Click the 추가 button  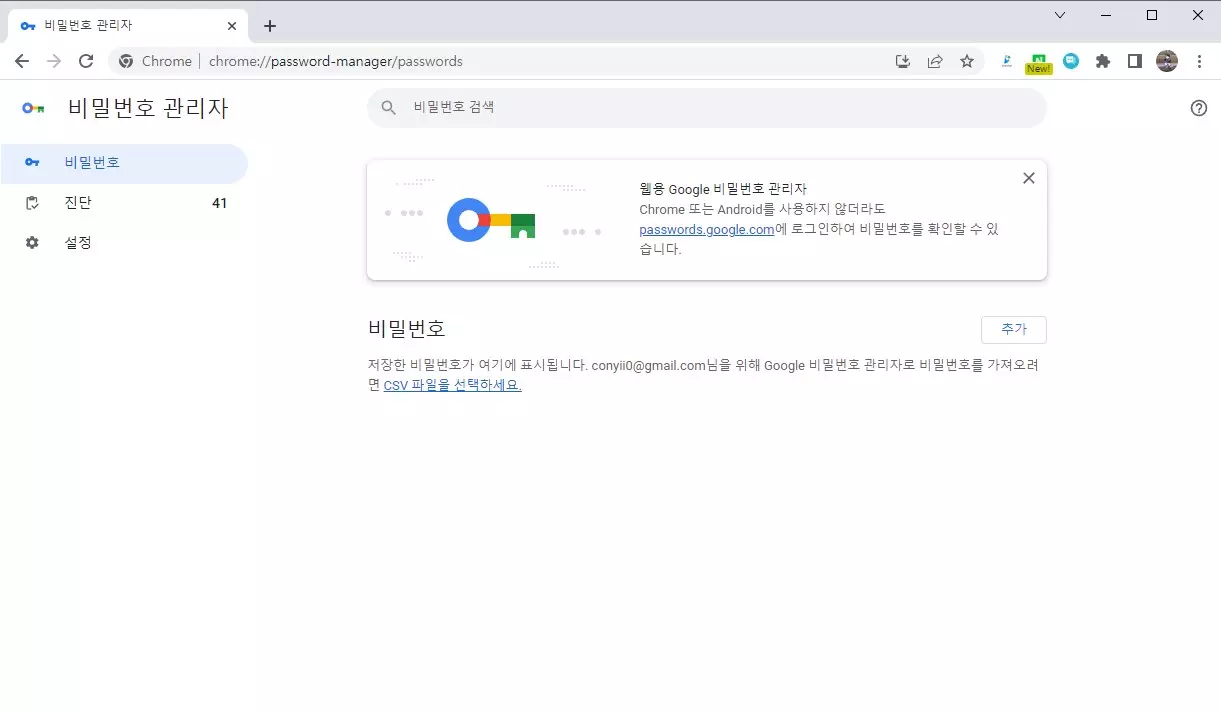pos(1014,329)
